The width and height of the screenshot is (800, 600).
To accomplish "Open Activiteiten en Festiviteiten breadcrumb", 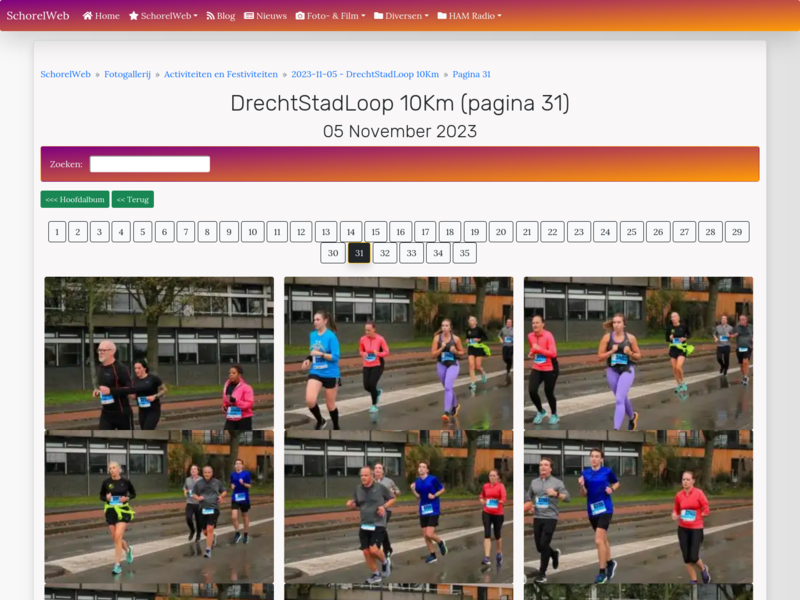I will [221, 74].
